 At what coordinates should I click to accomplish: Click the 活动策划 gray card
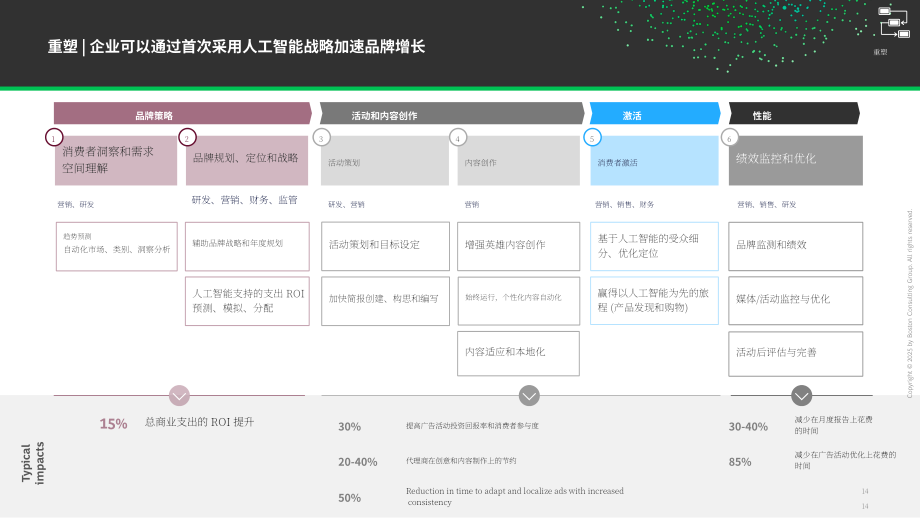(x=385, y=161)
